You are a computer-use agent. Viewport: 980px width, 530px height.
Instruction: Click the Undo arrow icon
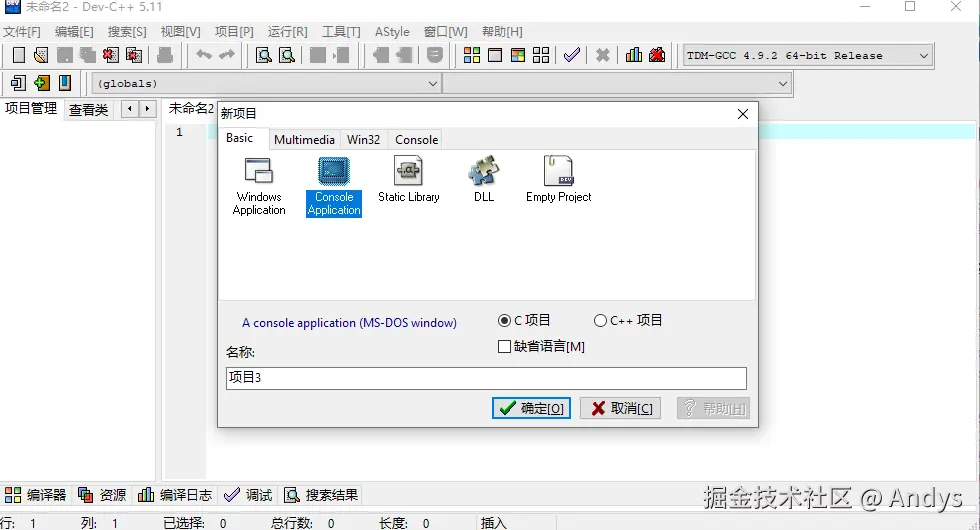(x=204, y=55)
